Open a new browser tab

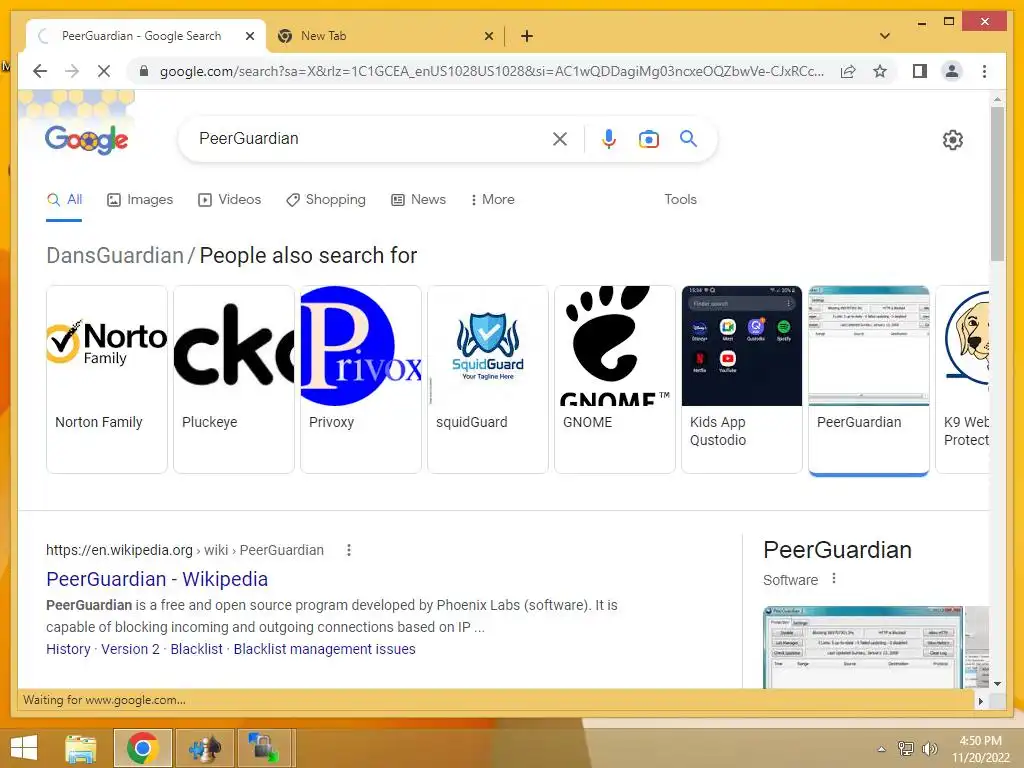[x=526, y=36]
